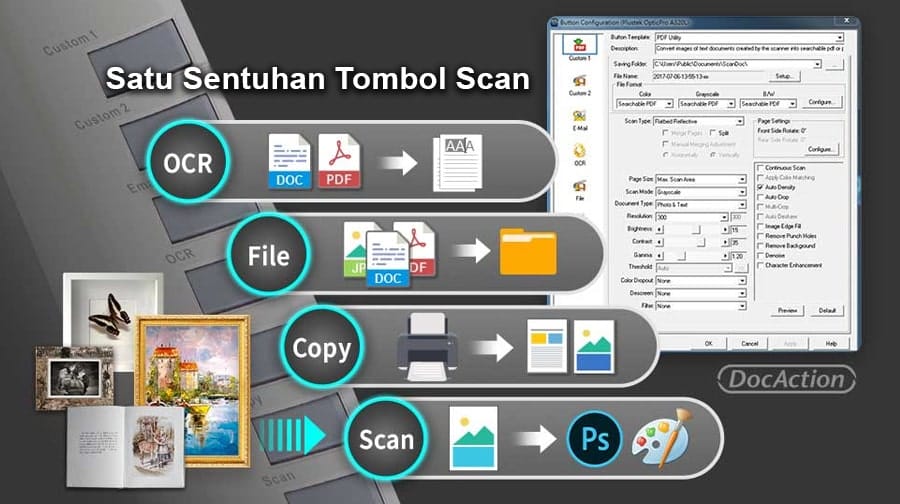Click the Contrast slider thumb

[x=701, y=242]
